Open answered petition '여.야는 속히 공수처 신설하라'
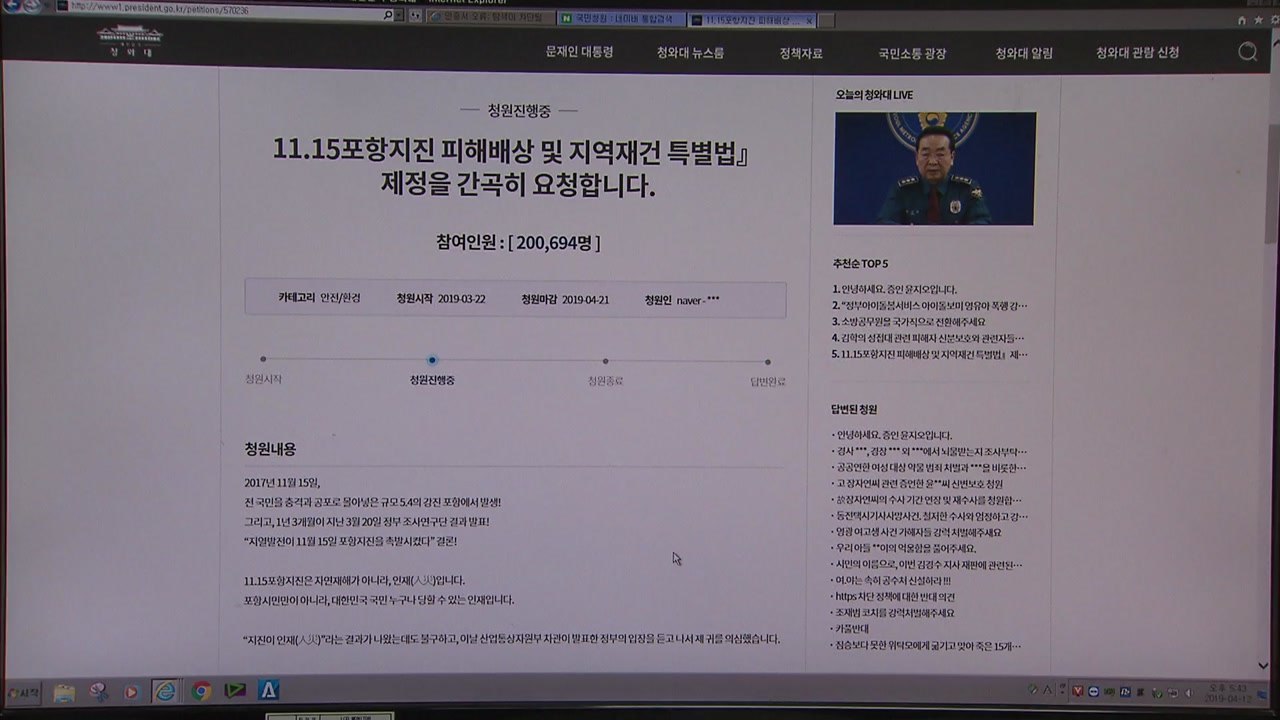 coord(891,580)
